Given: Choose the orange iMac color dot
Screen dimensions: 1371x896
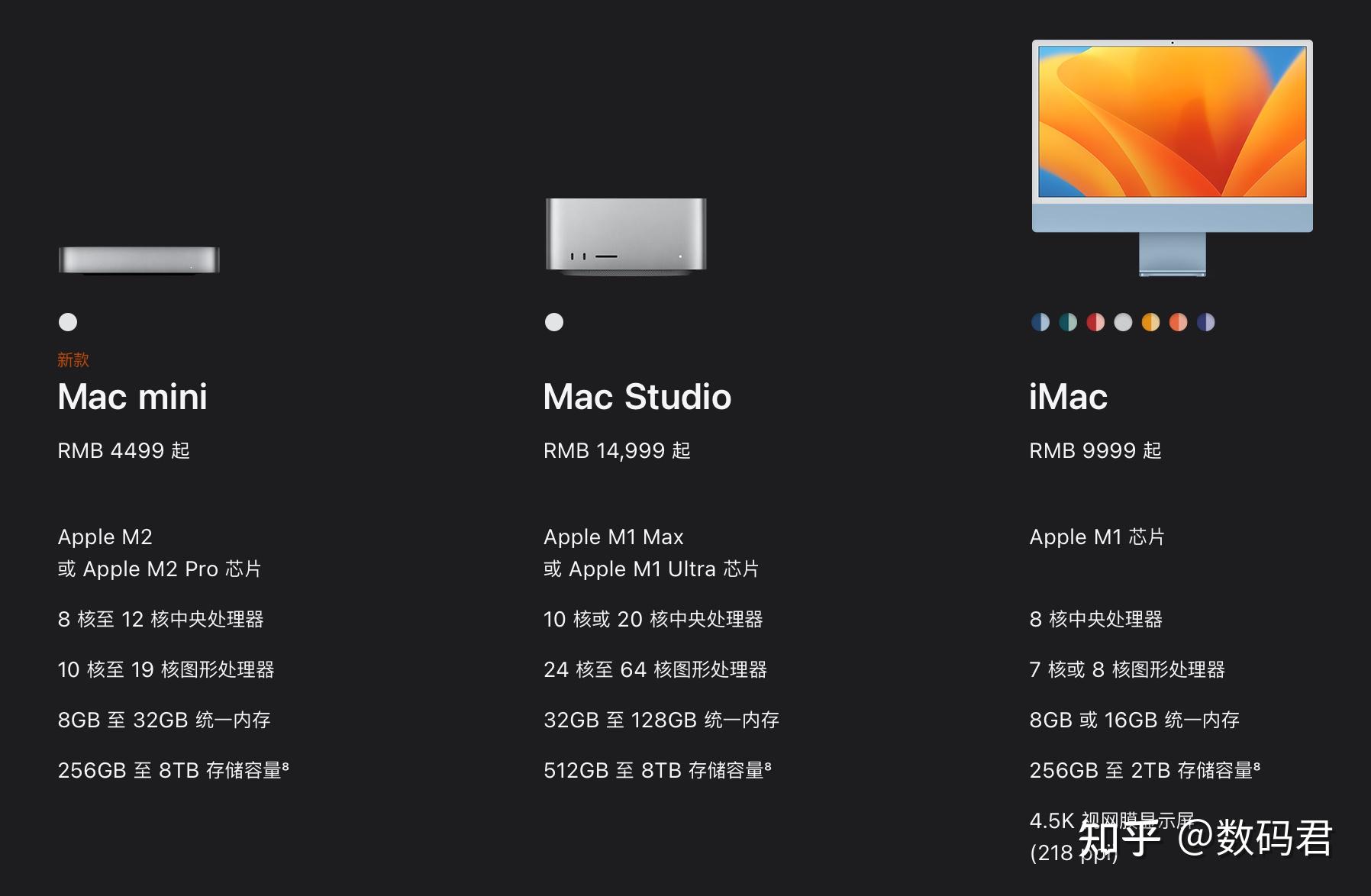Looking at the screenshot, I should coord(1176,322).
